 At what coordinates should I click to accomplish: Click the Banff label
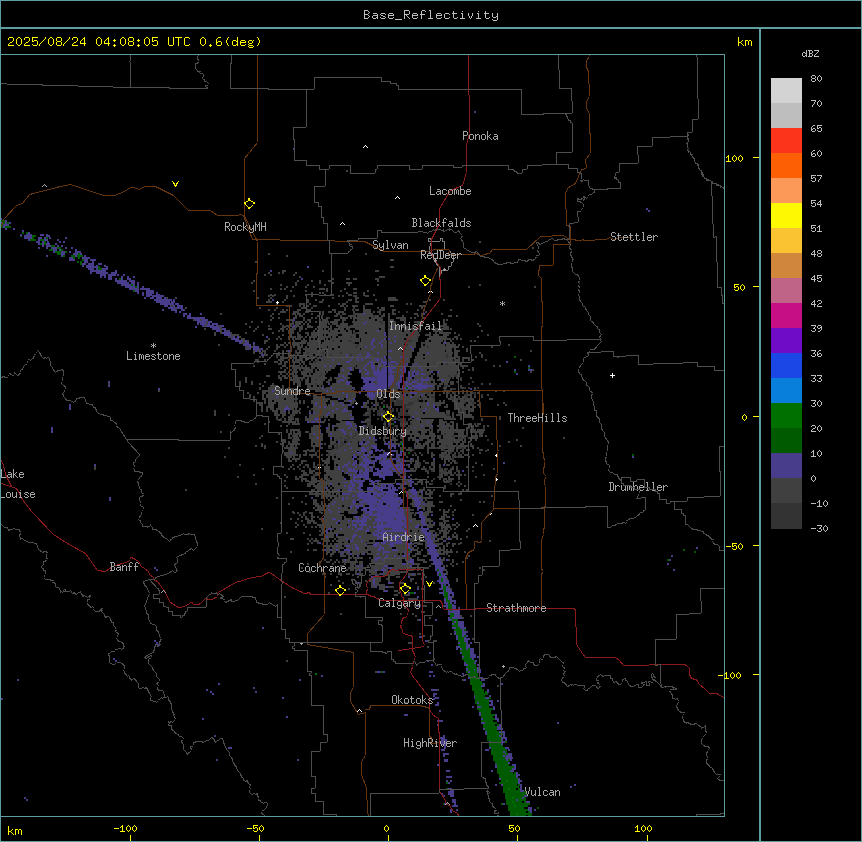pyautogui.click(x=124, y=567)
